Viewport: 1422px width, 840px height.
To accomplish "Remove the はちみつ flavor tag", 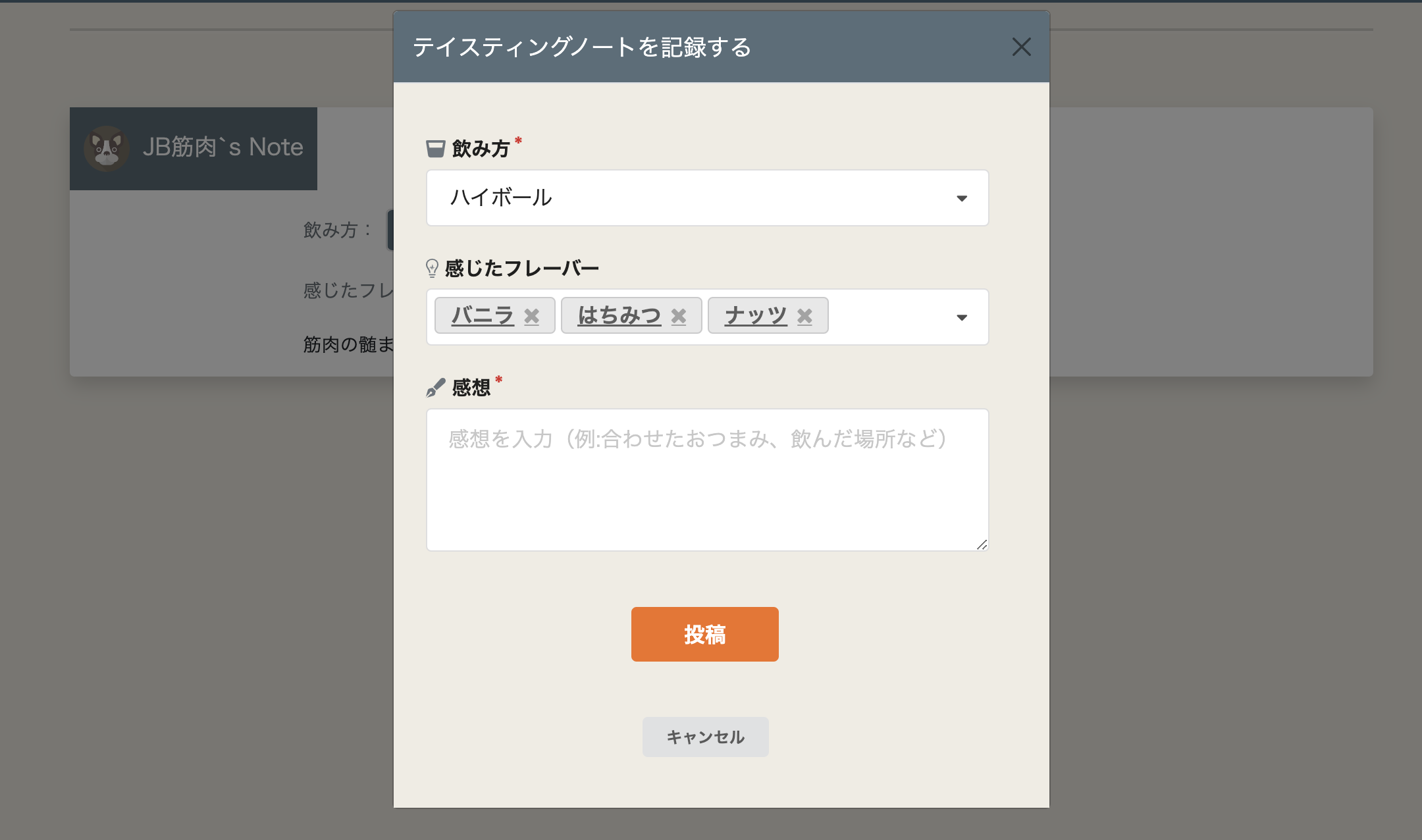I will (x=680, y=316).
